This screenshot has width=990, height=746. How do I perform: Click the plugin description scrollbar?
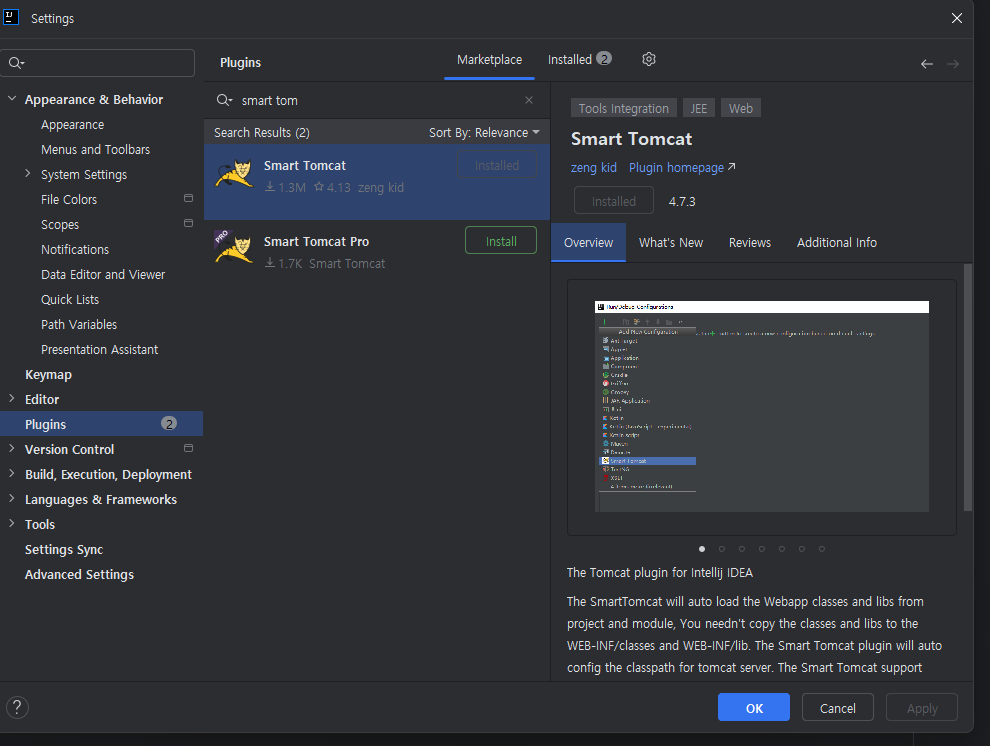[x=968, y=388]
